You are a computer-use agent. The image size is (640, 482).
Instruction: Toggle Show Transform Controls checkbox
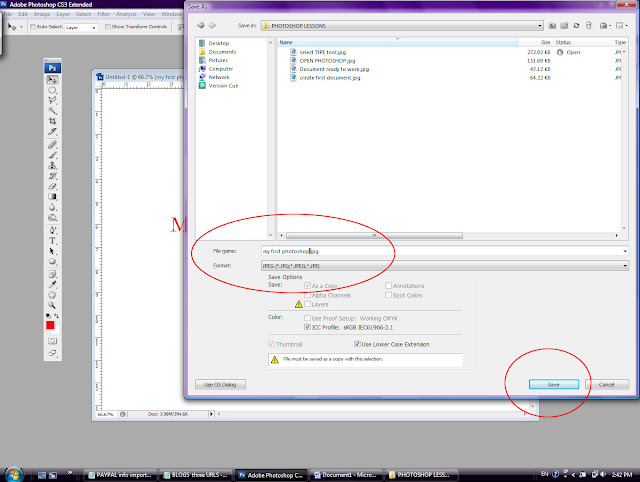pos(108,27)
